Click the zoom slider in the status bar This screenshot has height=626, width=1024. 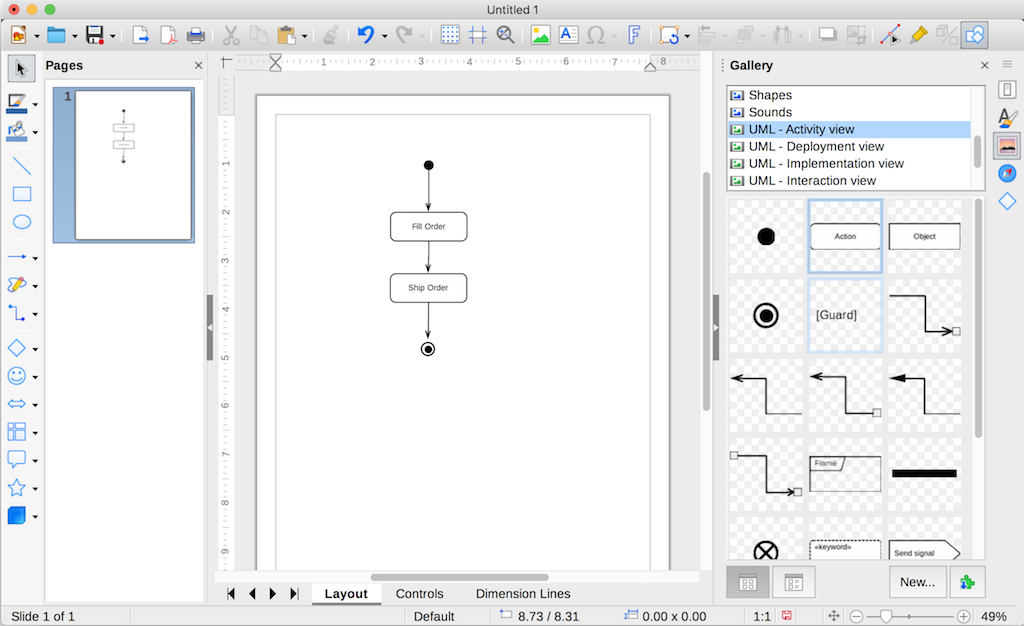(888, 616)
